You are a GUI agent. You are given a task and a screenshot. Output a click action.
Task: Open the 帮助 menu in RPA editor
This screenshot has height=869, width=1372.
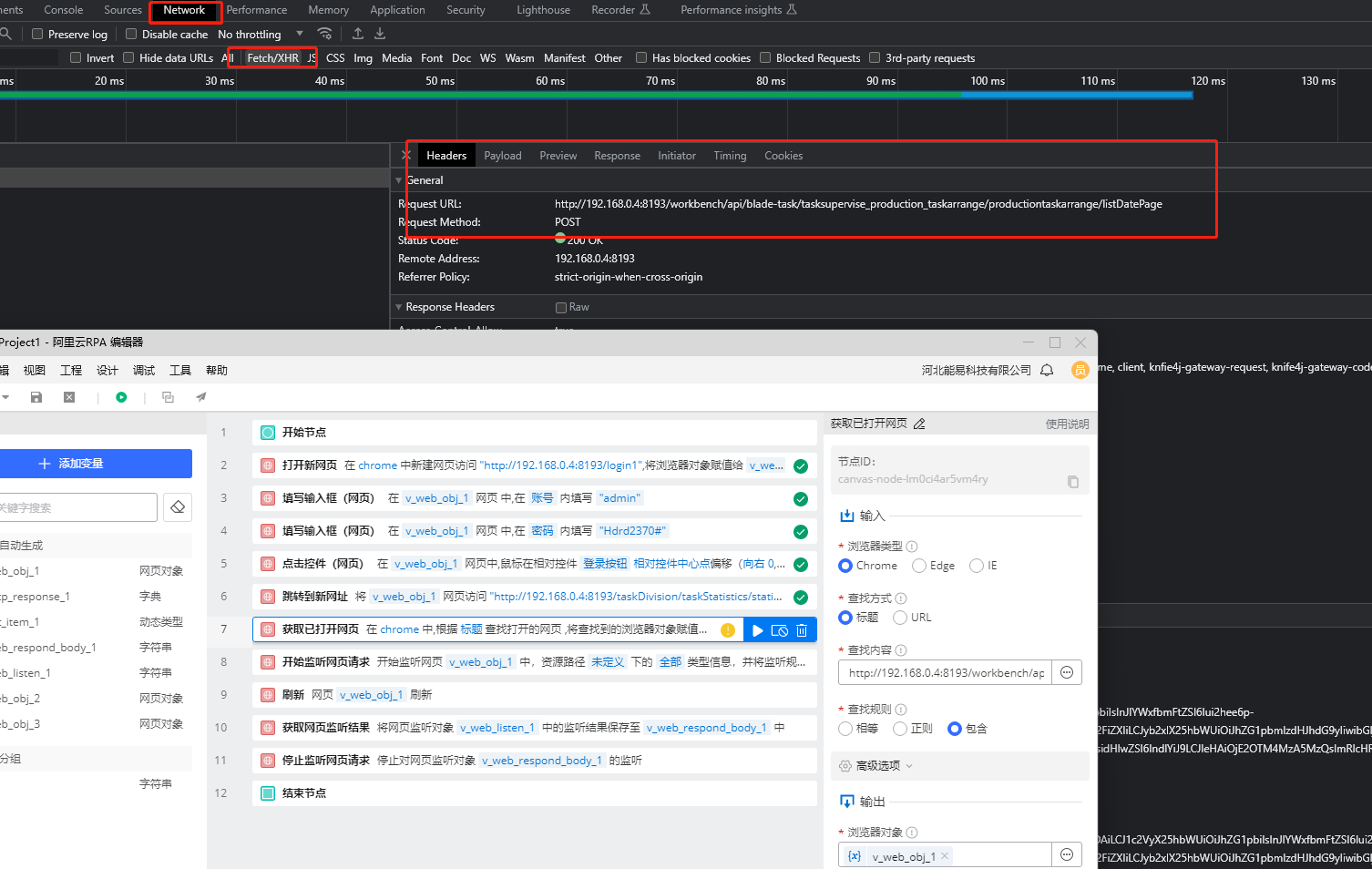pos(217,370)
